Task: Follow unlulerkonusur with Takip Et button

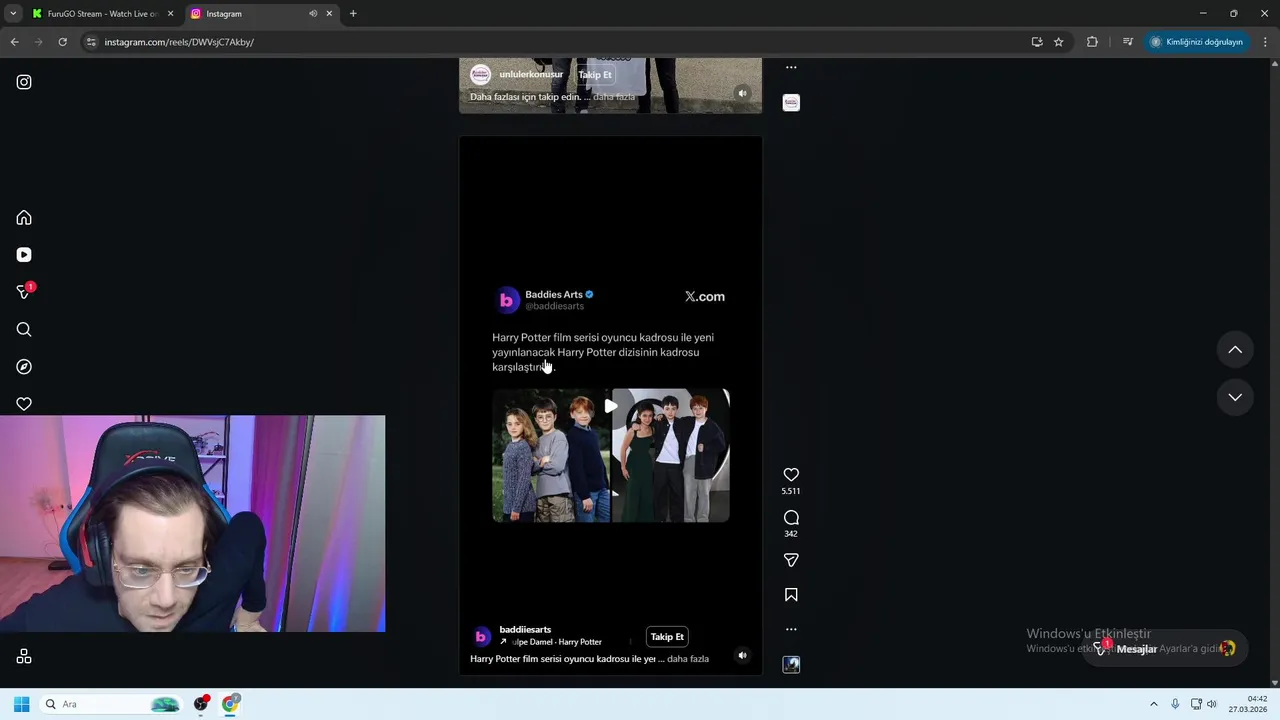Action: tap(595, 75)
